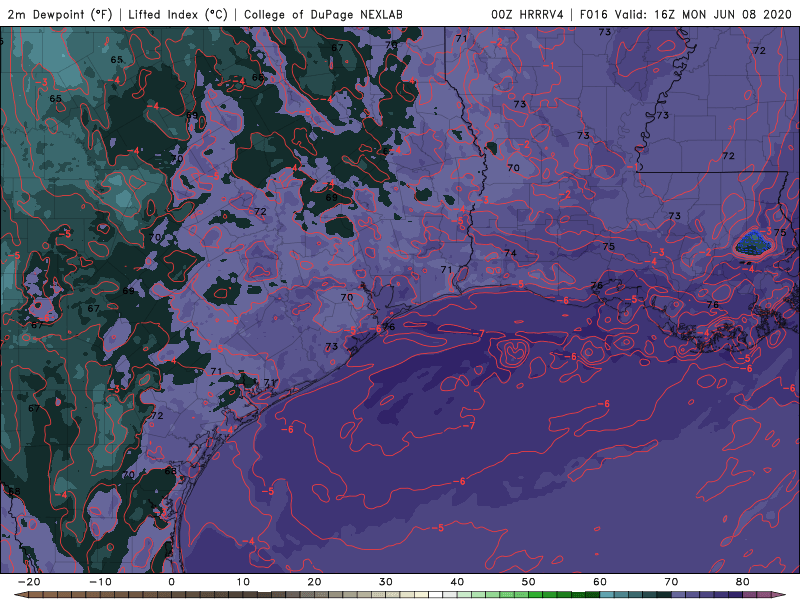Click the '40' tick label on the color scale

tap(457, 582)
